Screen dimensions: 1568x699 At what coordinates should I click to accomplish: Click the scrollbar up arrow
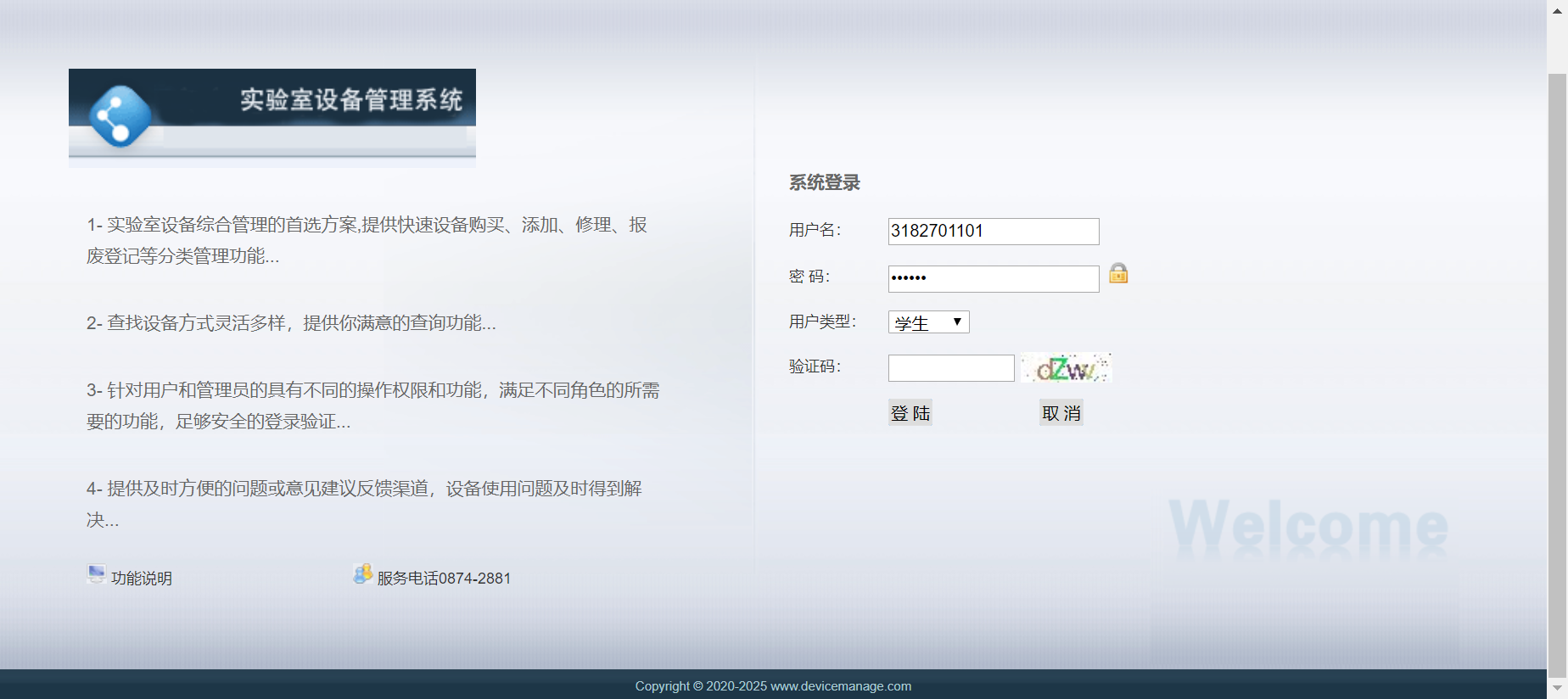pos(1558,10)
